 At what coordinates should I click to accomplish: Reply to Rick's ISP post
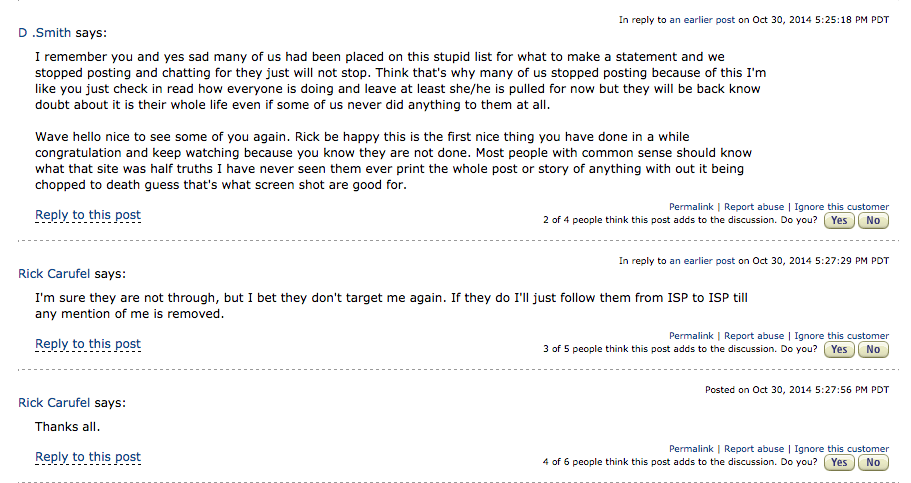pos(88,344)
